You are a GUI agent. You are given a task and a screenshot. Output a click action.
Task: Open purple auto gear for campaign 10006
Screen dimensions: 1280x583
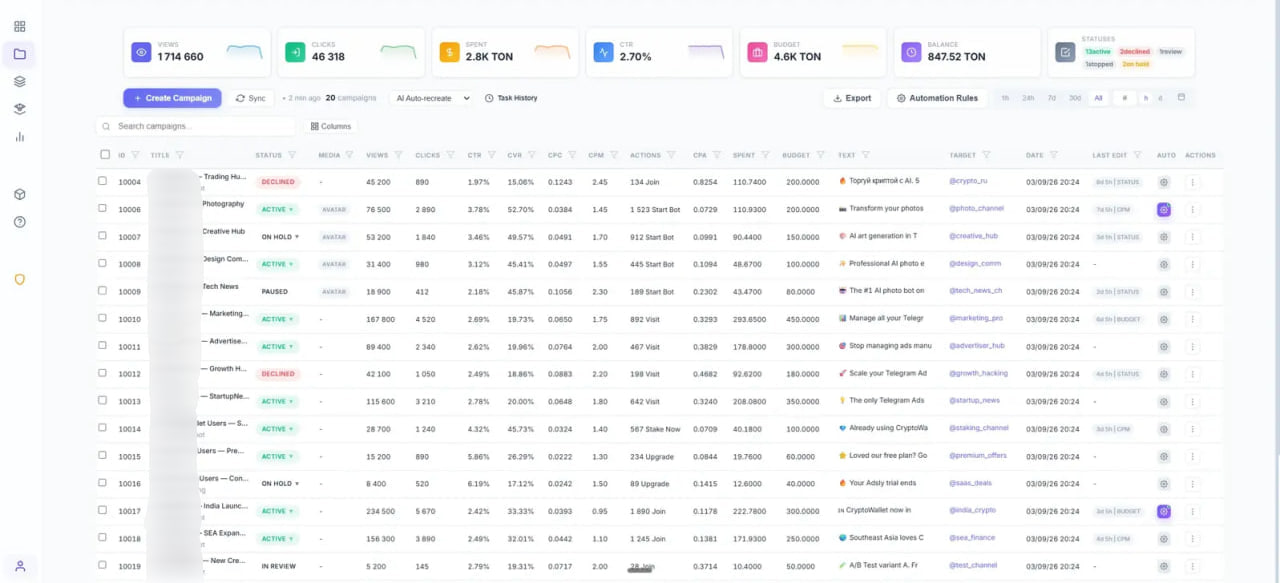tap(1164, 210)
